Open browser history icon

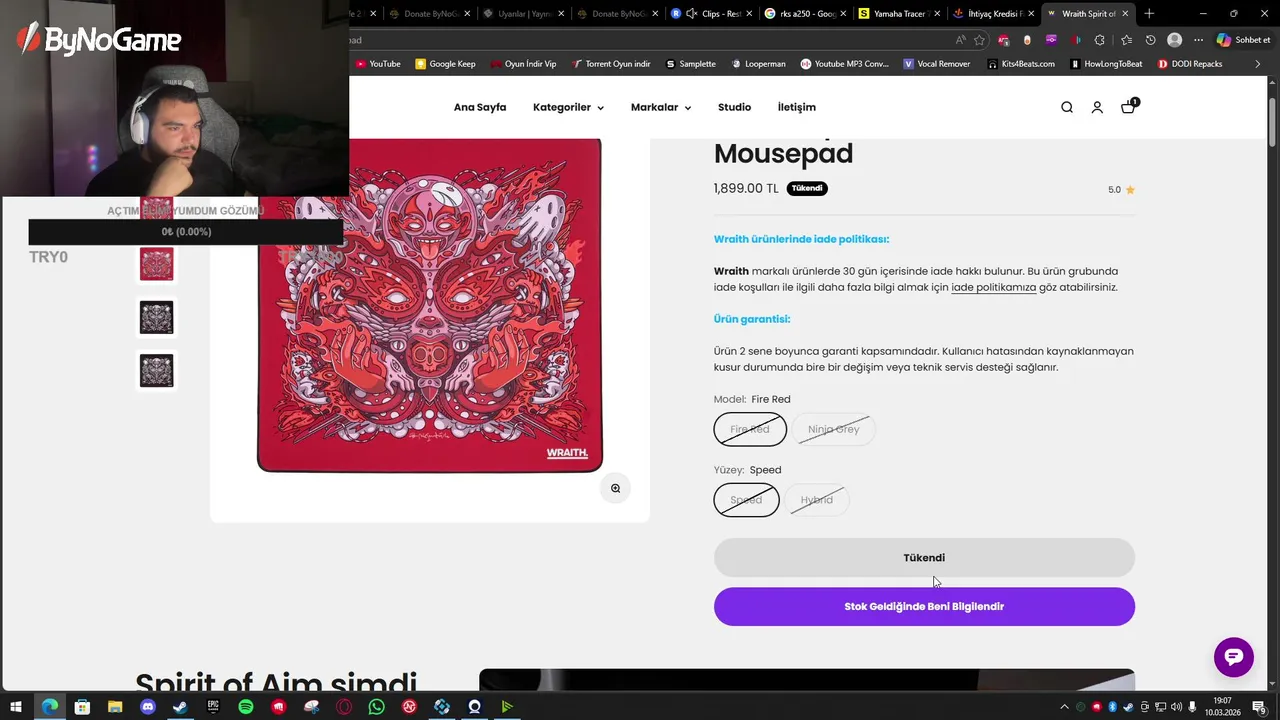click(x=1150, y=40)
